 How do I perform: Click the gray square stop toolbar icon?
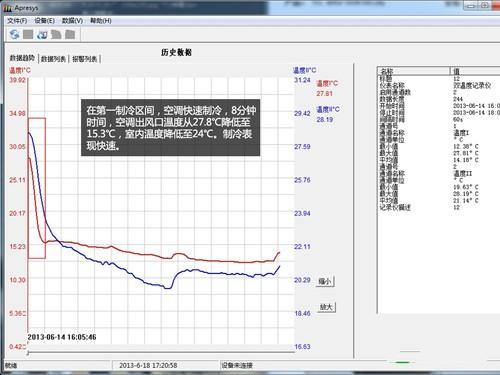pos(28,34)
